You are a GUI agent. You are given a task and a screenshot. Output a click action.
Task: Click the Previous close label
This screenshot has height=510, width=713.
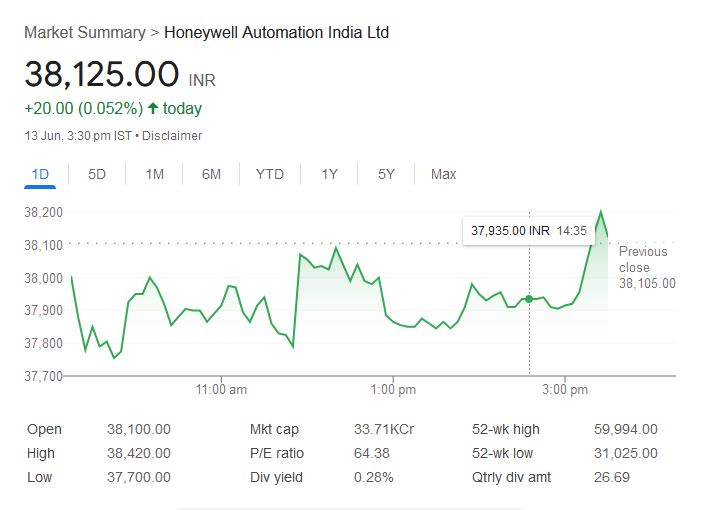pos(643,259)
